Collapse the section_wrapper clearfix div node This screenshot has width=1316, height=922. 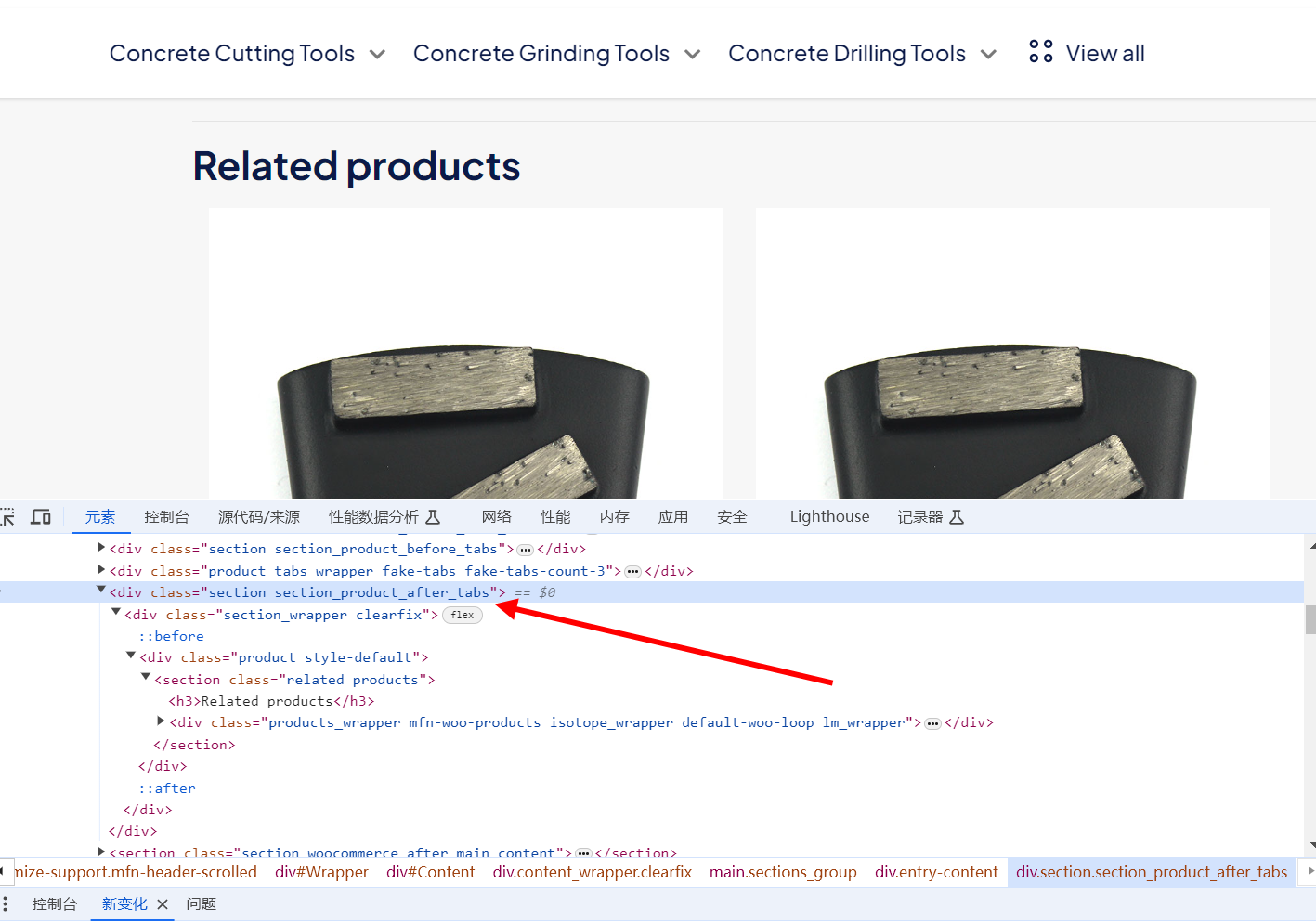pos(116,613)
